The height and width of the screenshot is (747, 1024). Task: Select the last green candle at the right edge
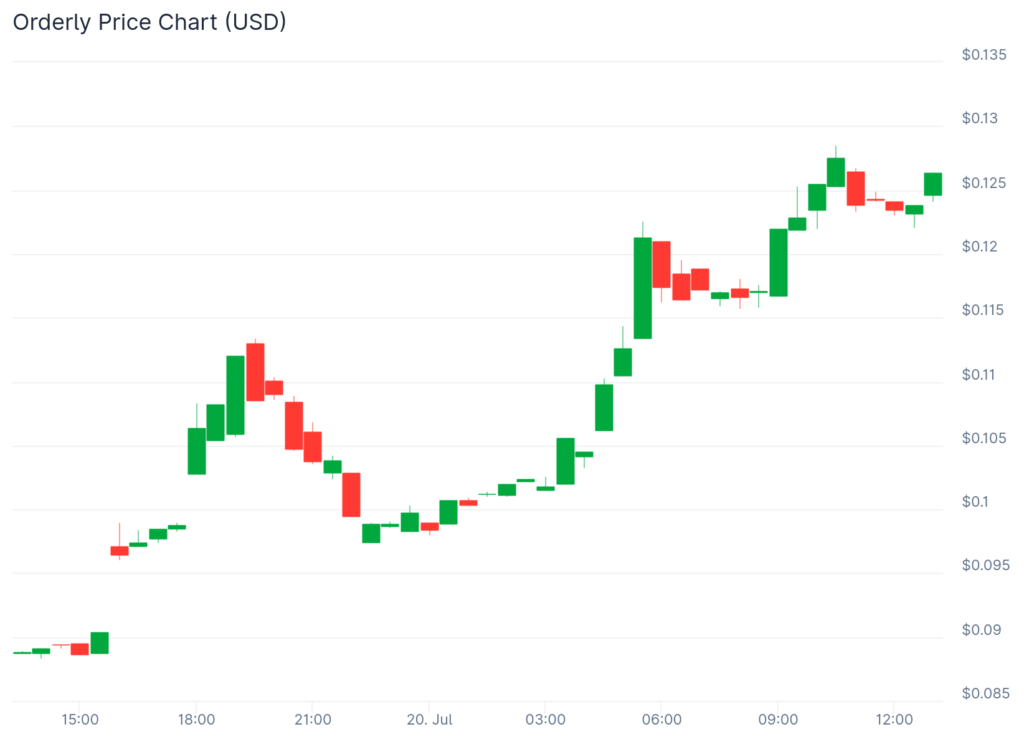pyautogui.click(x=932, y=184)
